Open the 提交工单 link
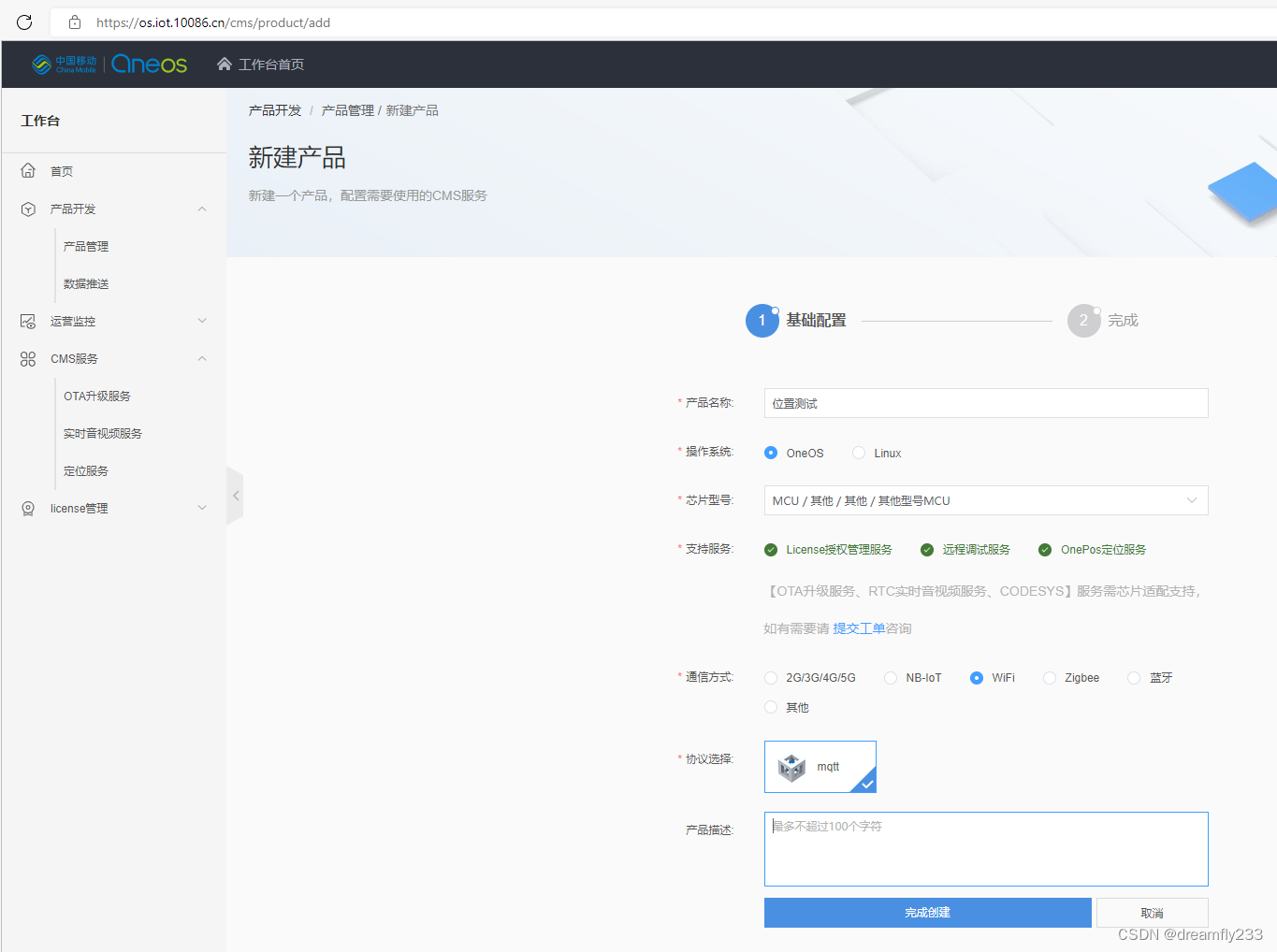Viewport: 1277px width, 952px height. (x=859, y=628)
